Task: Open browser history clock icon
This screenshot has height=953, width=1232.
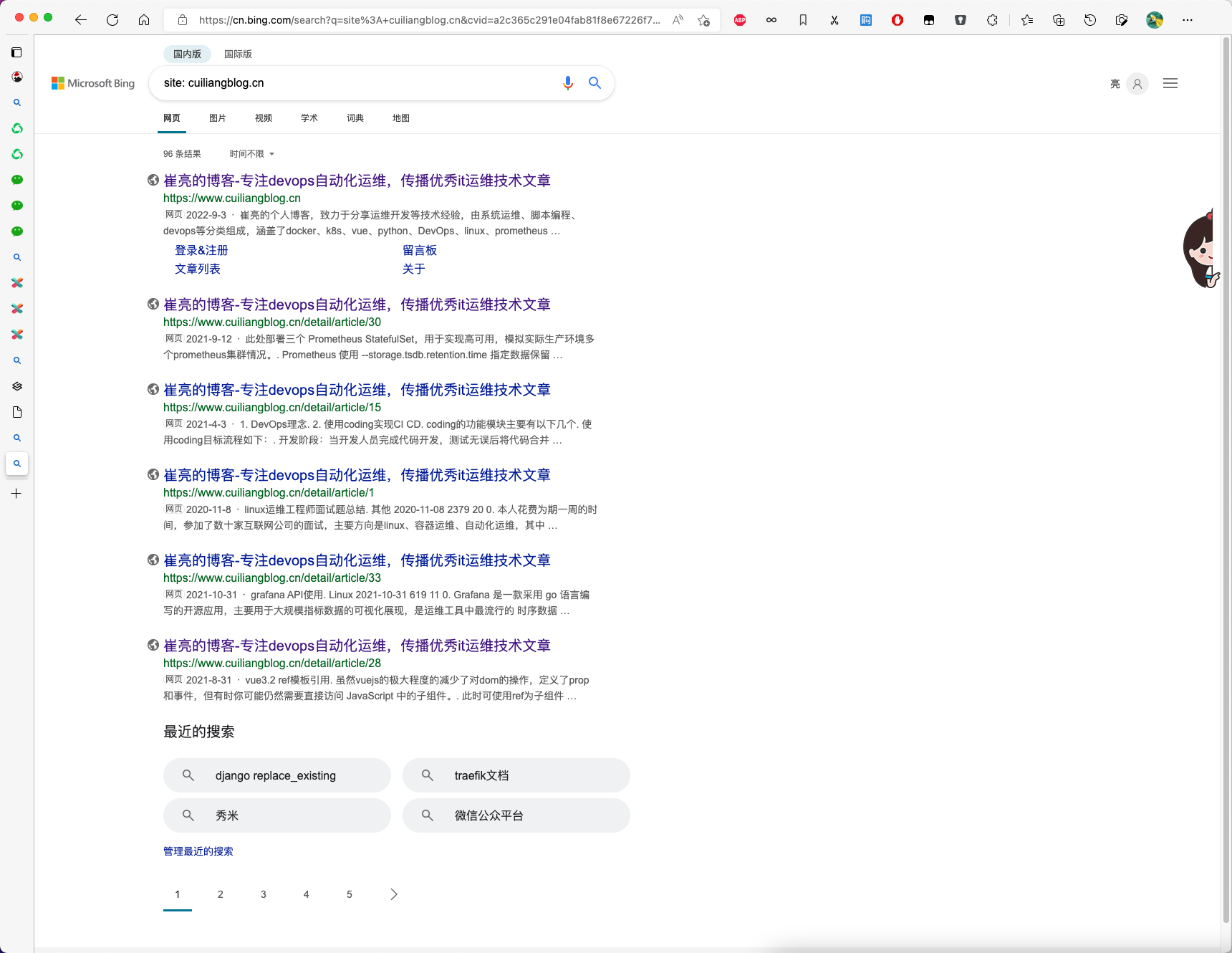Action: click(x=1090, y=20)
